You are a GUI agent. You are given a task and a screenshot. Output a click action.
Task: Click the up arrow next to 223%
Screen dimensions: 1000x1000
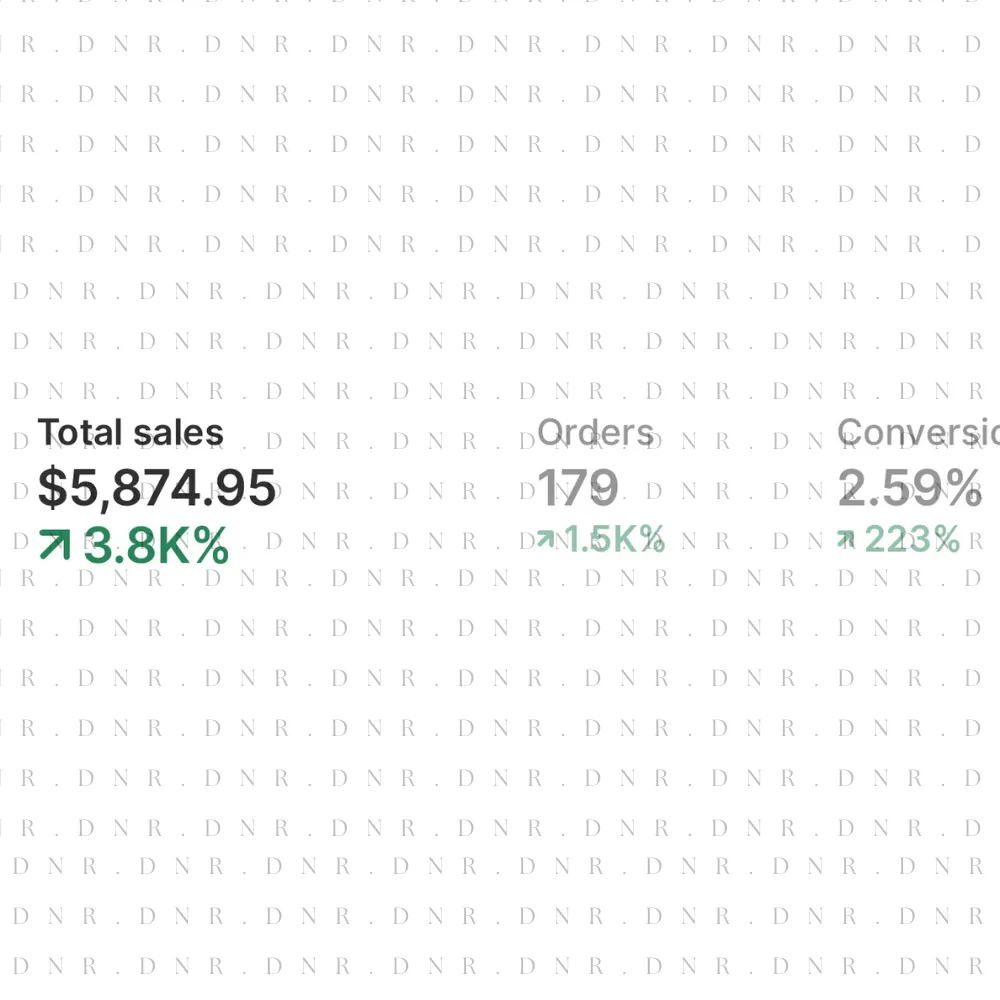[x=846, y=540]
